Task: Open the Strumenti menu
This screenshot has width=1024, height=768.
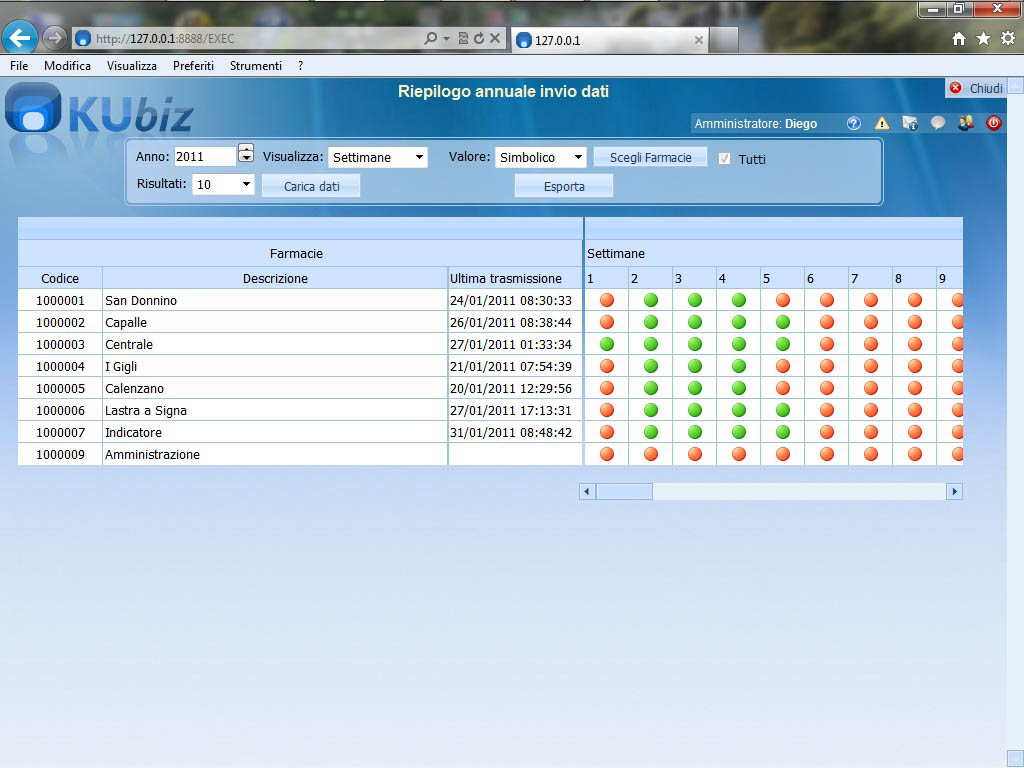Action: [x=255, y=66]
